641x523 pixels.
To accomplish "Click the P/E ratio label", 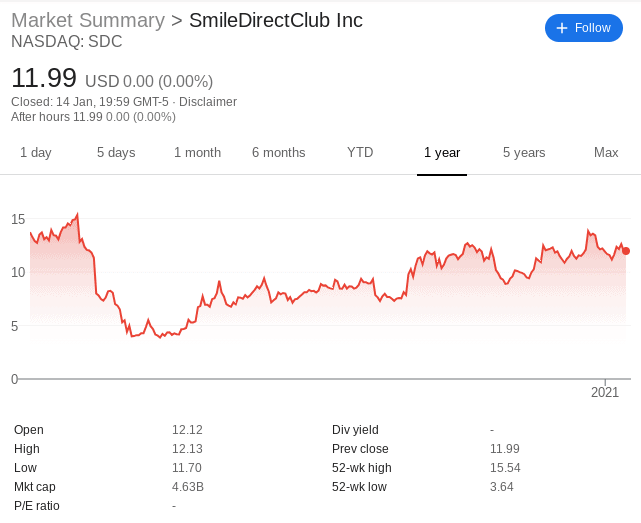I will point(37,506).
